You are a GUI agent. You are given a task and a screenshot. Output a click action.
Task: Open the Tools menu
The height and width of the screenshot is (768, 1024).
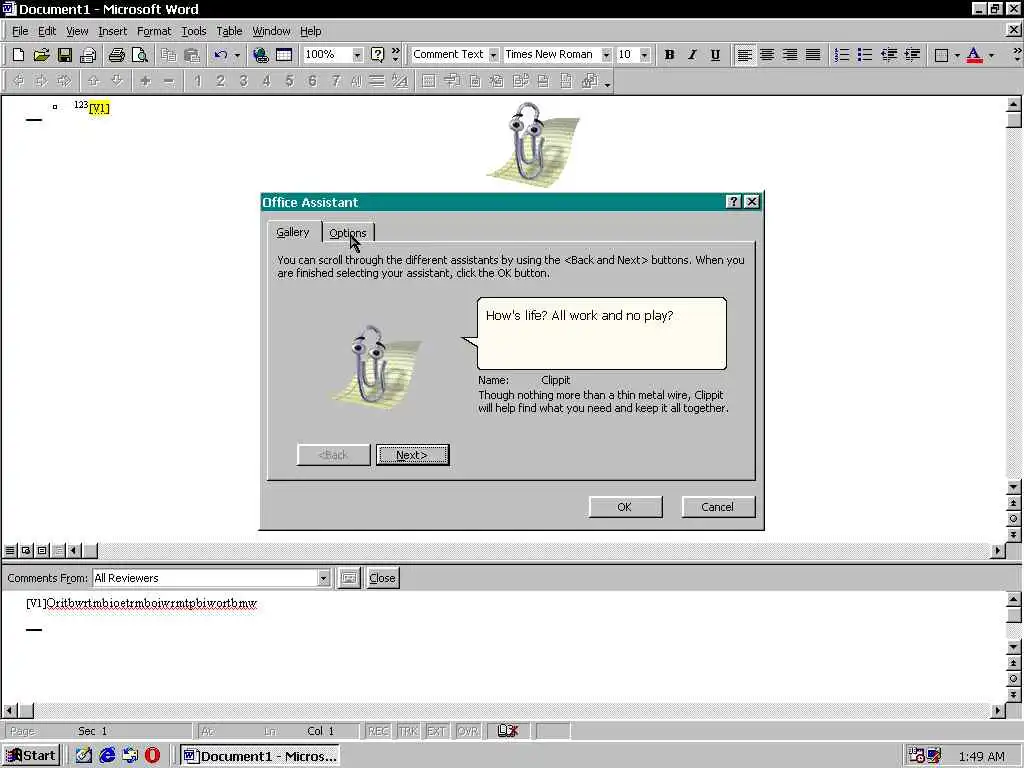click(x=193, y=31)
